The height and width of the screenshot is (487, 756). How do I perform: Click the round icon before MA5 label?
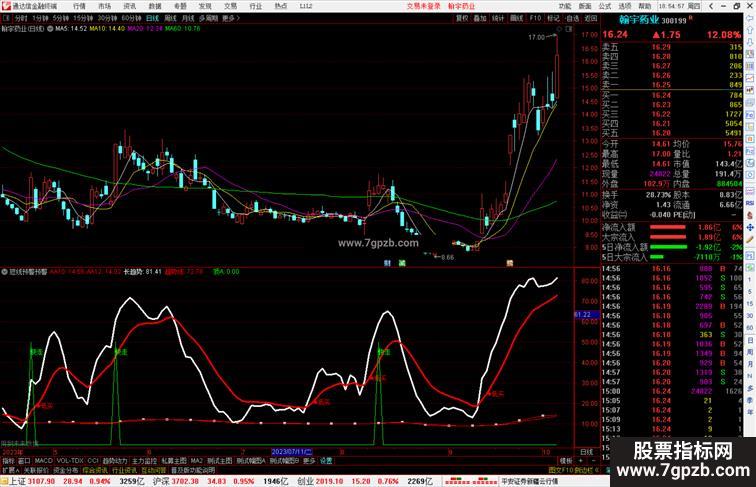click(50, 29)
